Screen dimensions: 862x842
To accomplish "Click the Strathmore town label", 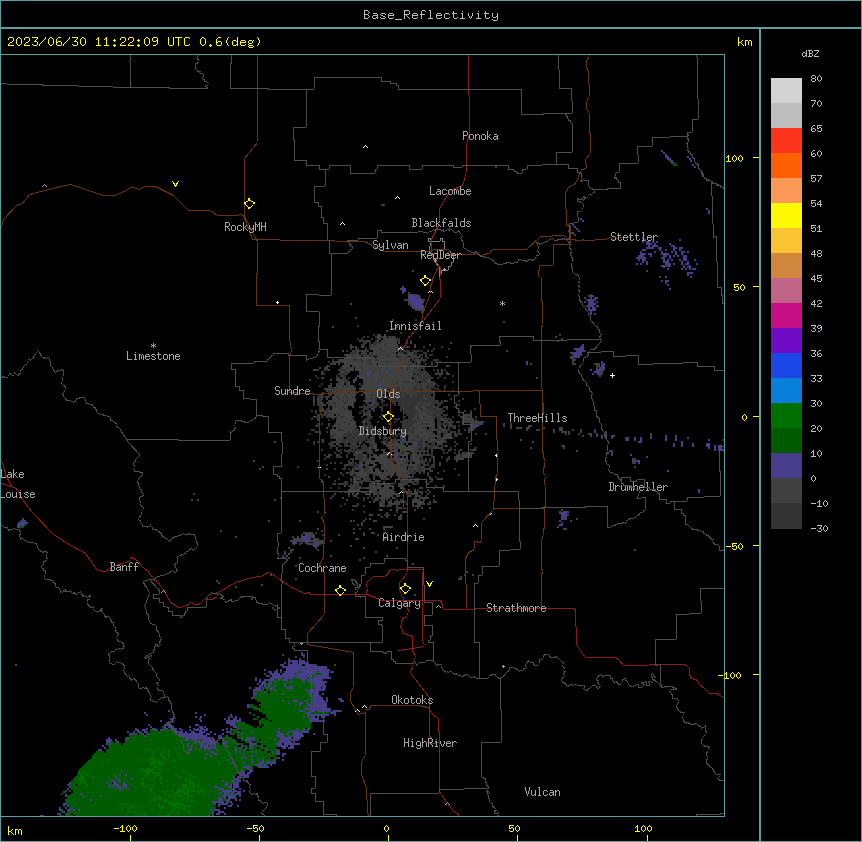I will click(516, 608).
